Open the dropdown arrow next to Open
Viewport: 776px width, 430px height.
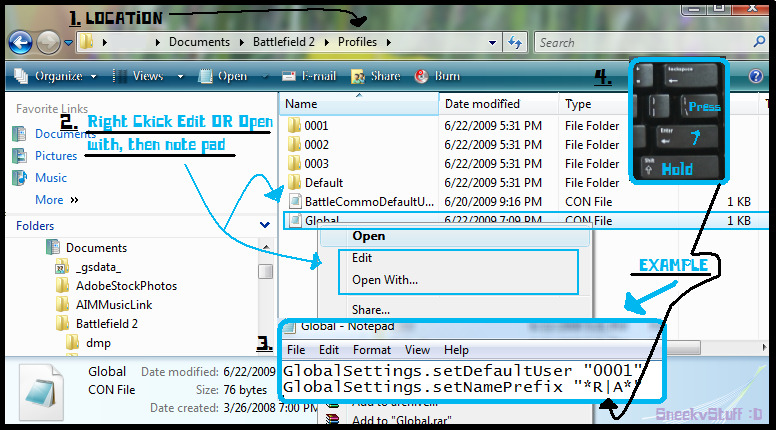(x=265, y=77)
